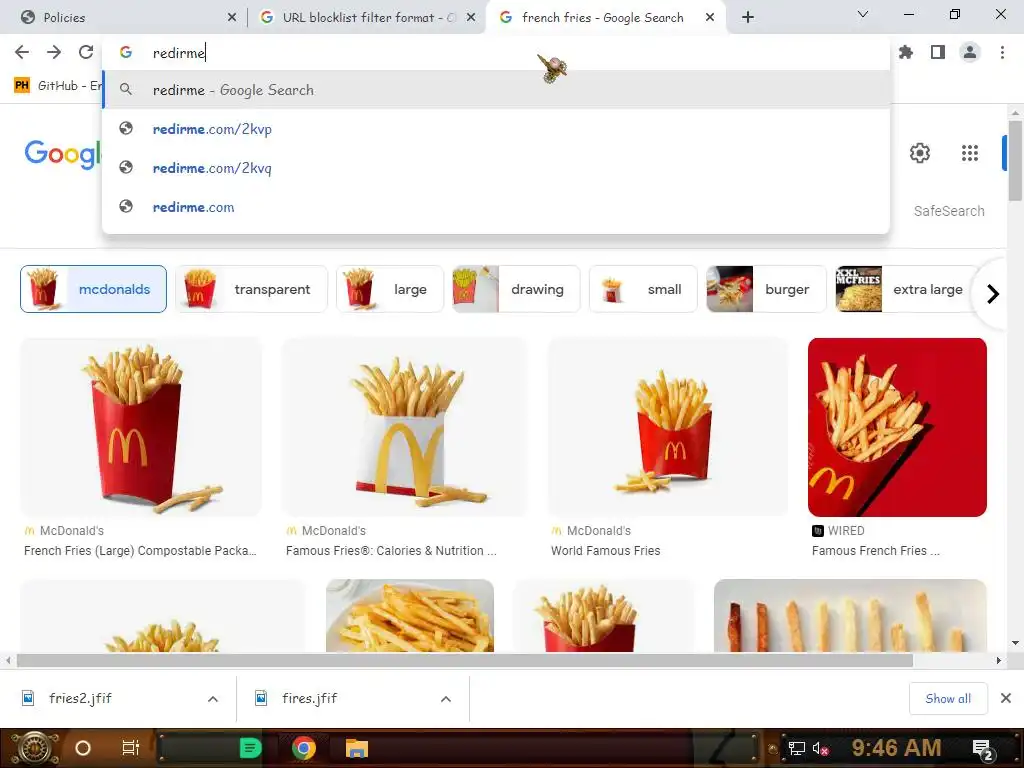
Task: Open the Chrome profile avatar
Action: (970, 52)
